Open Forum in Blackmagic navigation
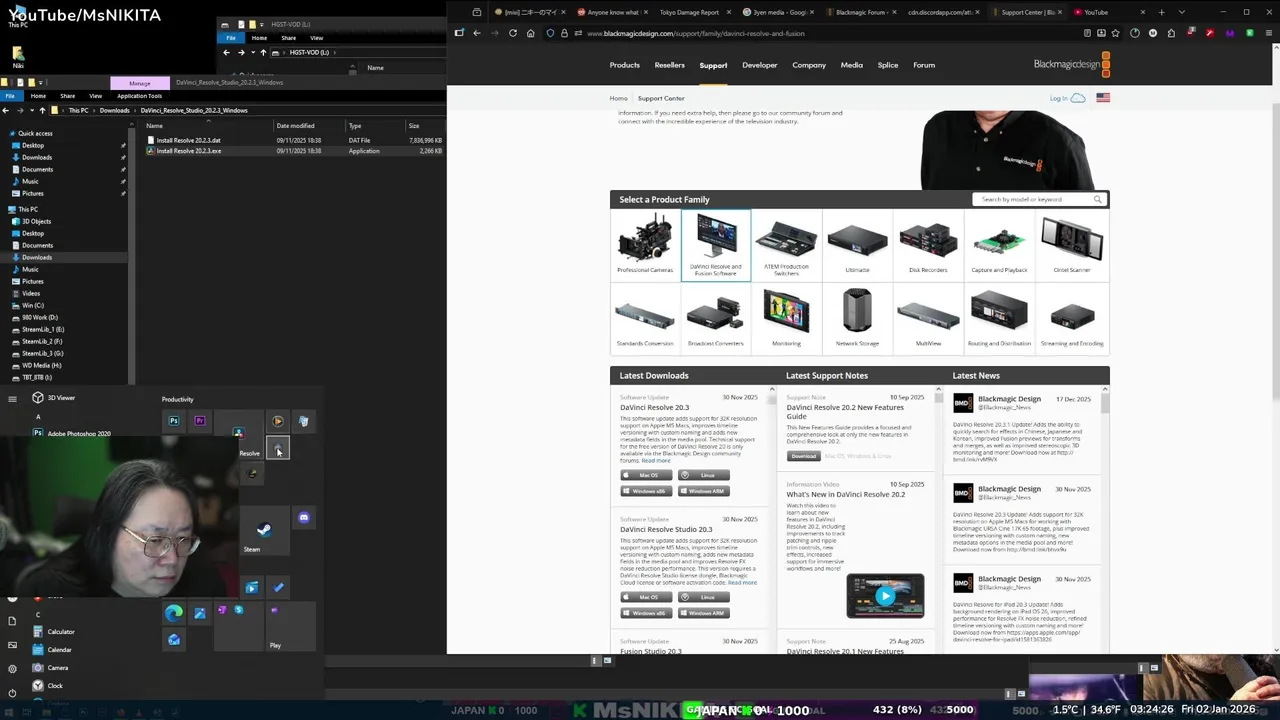The width and height of the screenshot is (1280, 720). (x=924, y=65)
